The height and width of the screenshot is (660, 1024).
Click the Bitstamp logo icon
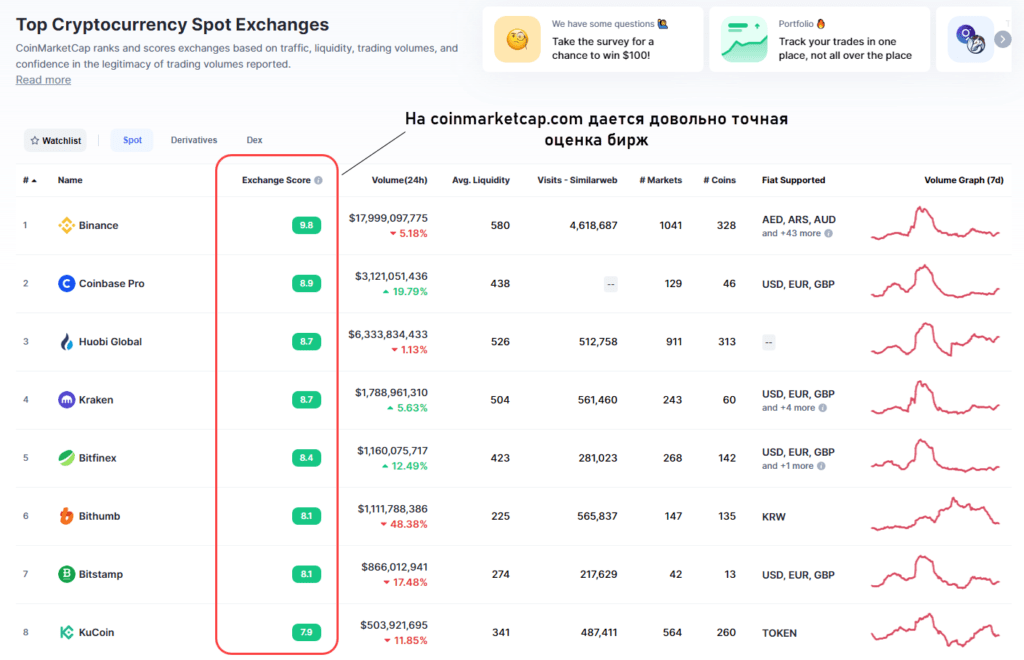point(67,574)
